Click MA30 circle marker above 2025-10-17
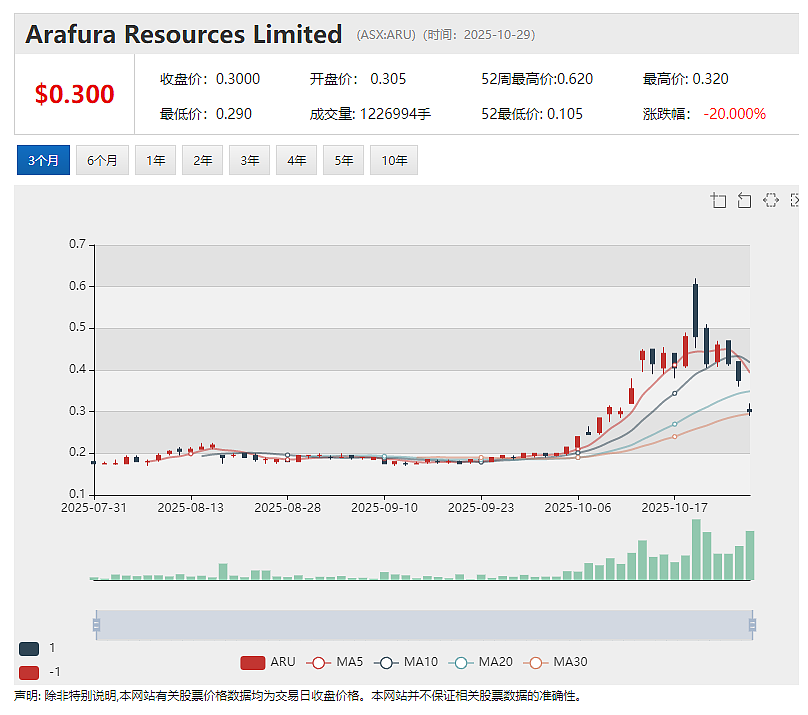The width and height of the screenshot is (808, 715). tap(675, 437)
